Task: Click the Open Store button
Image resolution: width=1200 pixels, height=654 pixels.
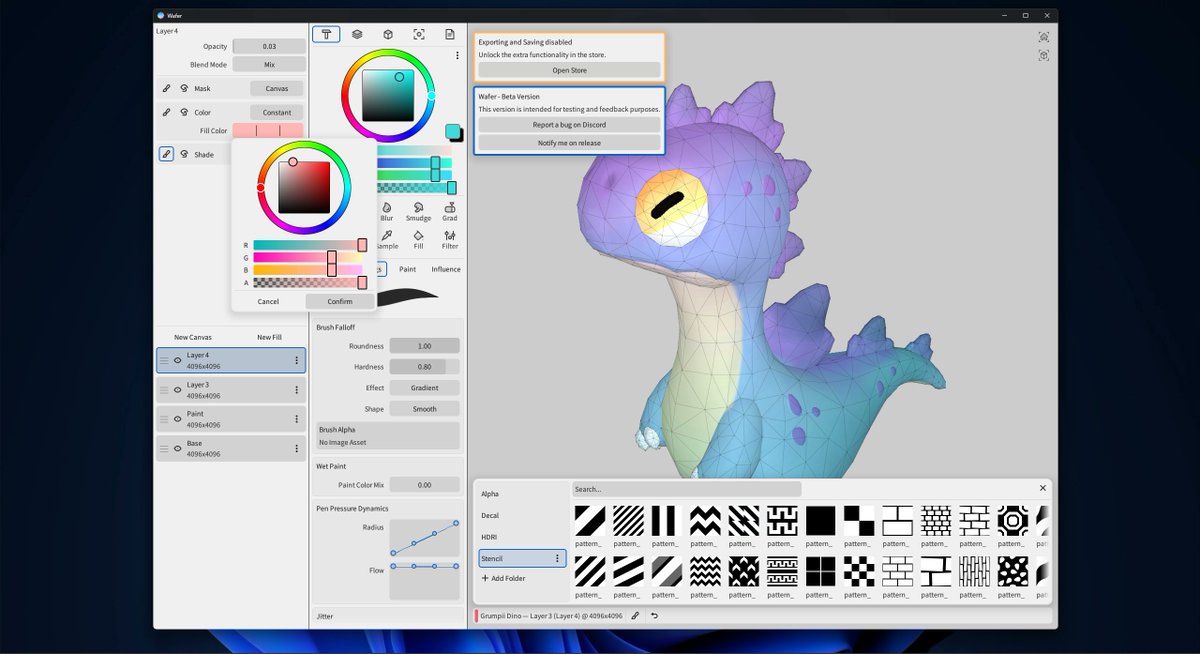Action: (569, 70)
